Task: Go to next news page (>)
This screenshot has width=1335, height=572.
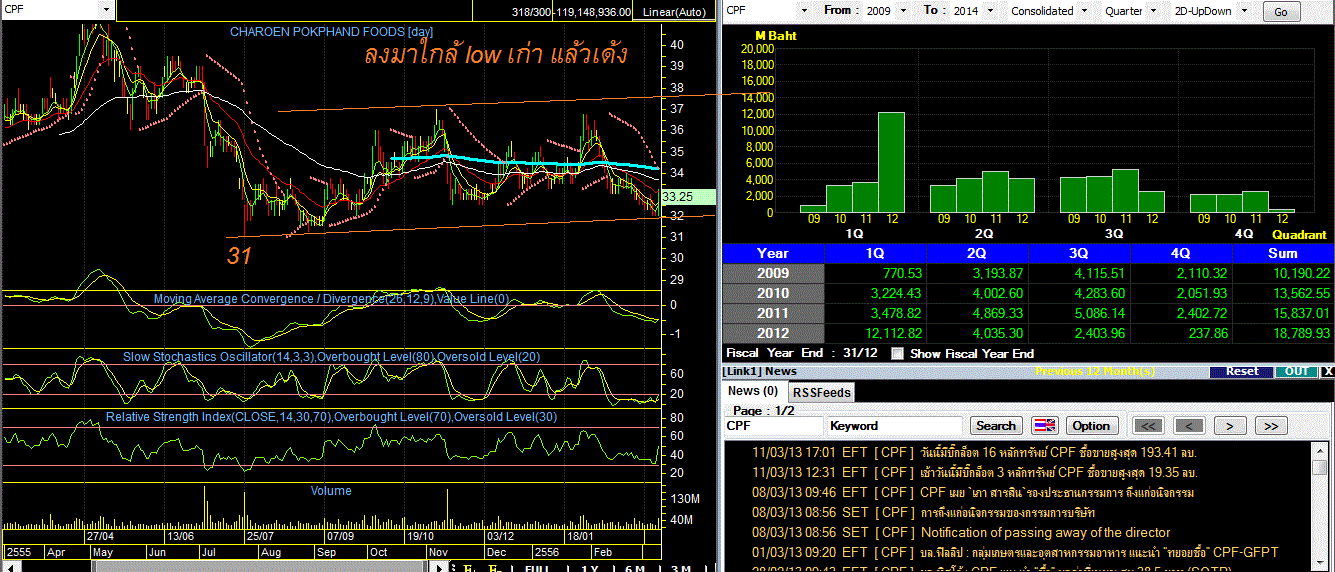Action: click(1230, 426)
